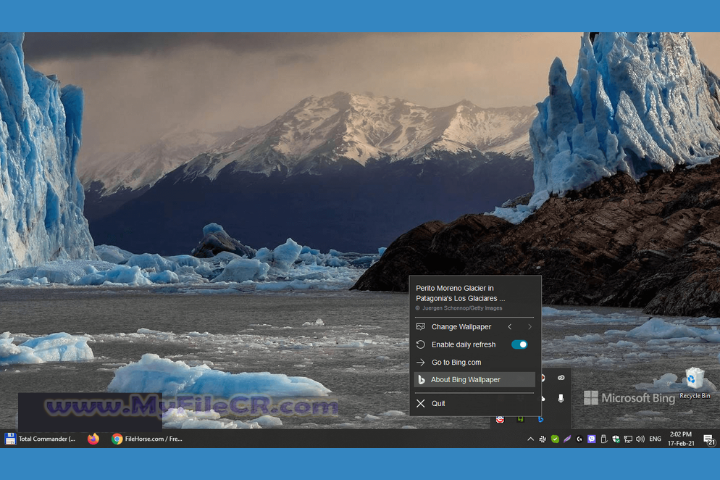Click the purple feather tray icon
Screen dimensions: 720x480
(567, 439)
